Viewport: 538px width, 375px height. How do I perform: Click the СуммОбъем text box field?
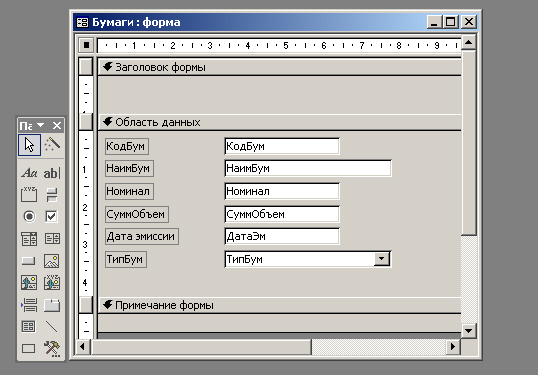tap(282, 214)
